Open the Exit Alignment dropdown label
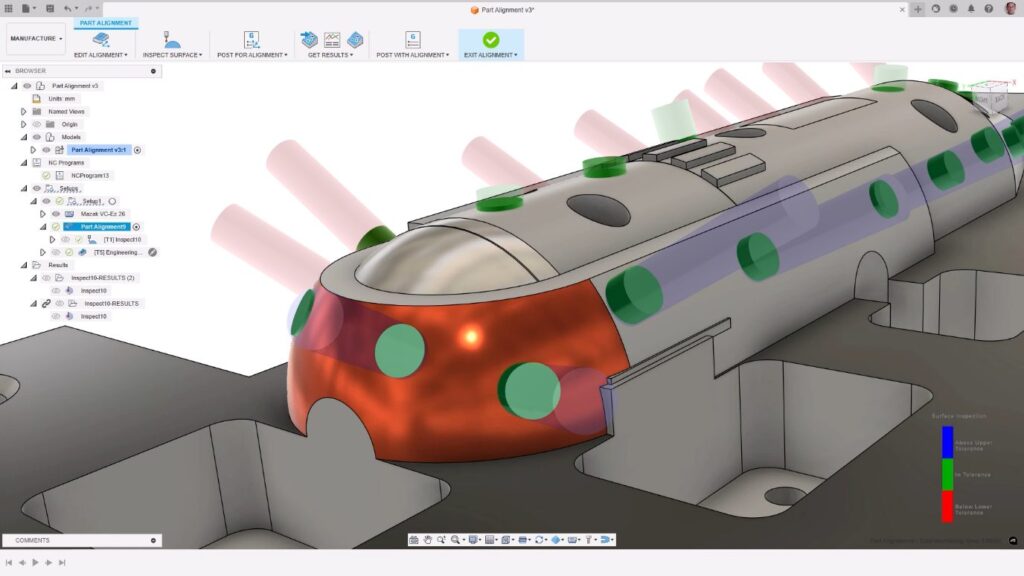This screenshot has height=576, width=1024. 490,55
